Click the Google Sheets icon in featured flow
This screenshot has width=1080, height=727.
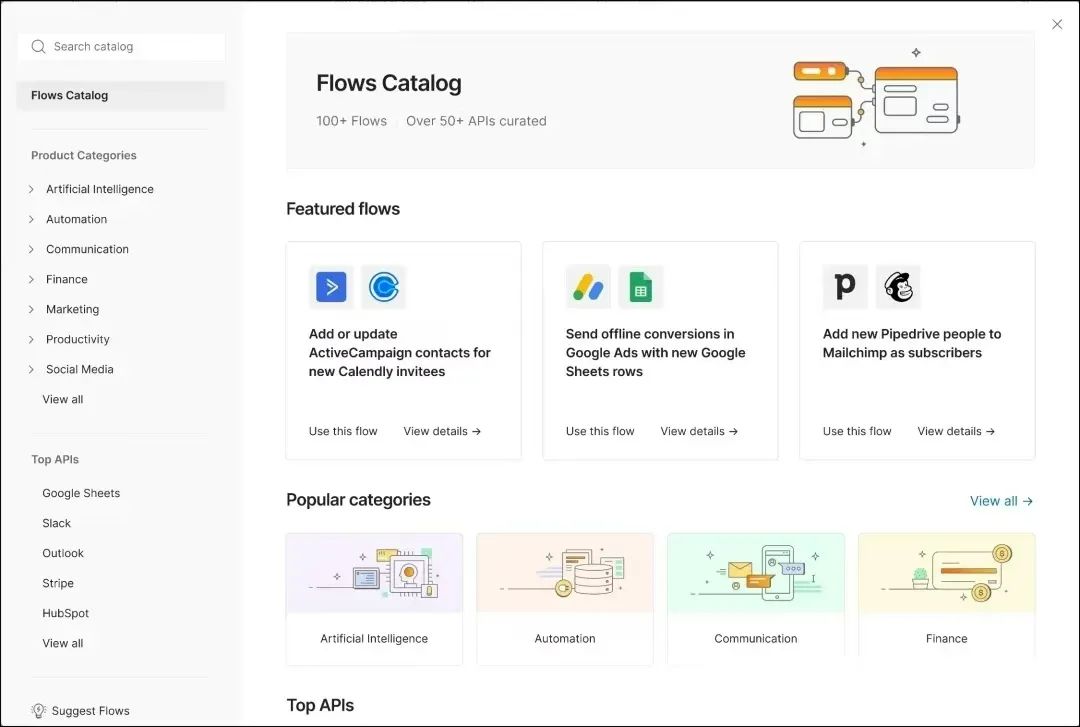(640, 287)
